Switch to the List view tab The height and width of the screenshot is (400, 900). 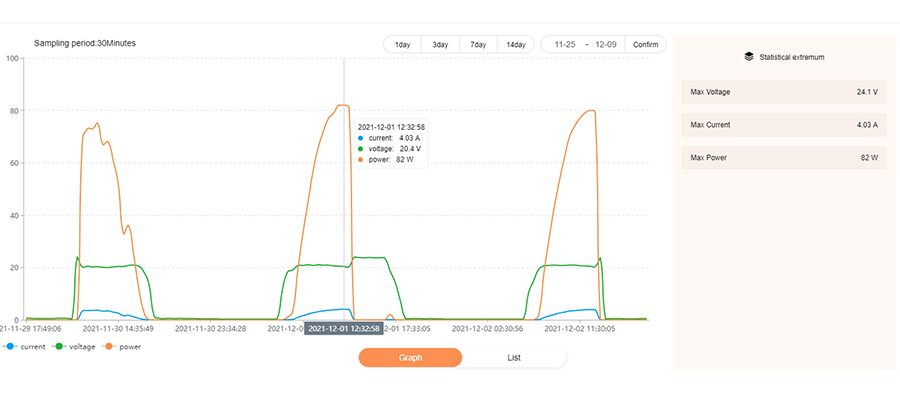point(514,358)
